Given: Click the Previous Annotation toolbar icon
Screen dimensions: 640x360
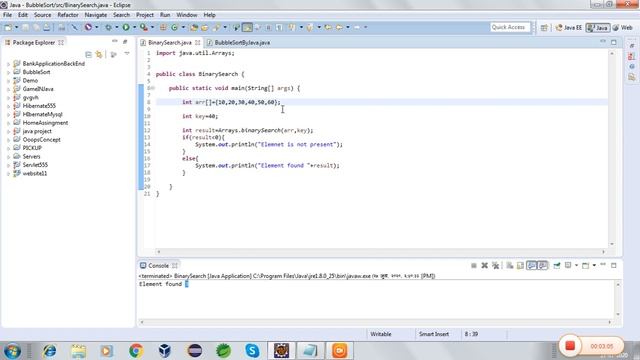Looking at the screenshot, I should 310,27.
